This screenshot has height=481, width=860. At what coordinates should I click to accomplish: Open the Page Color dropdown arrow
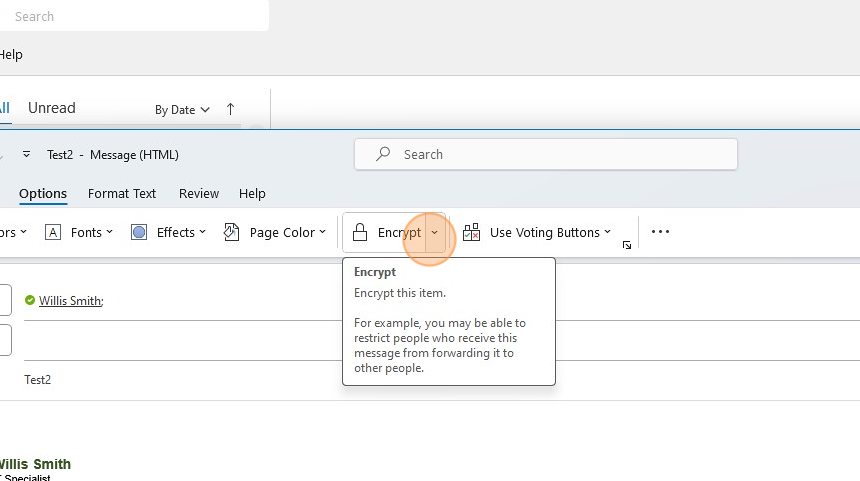pos(322,232)
